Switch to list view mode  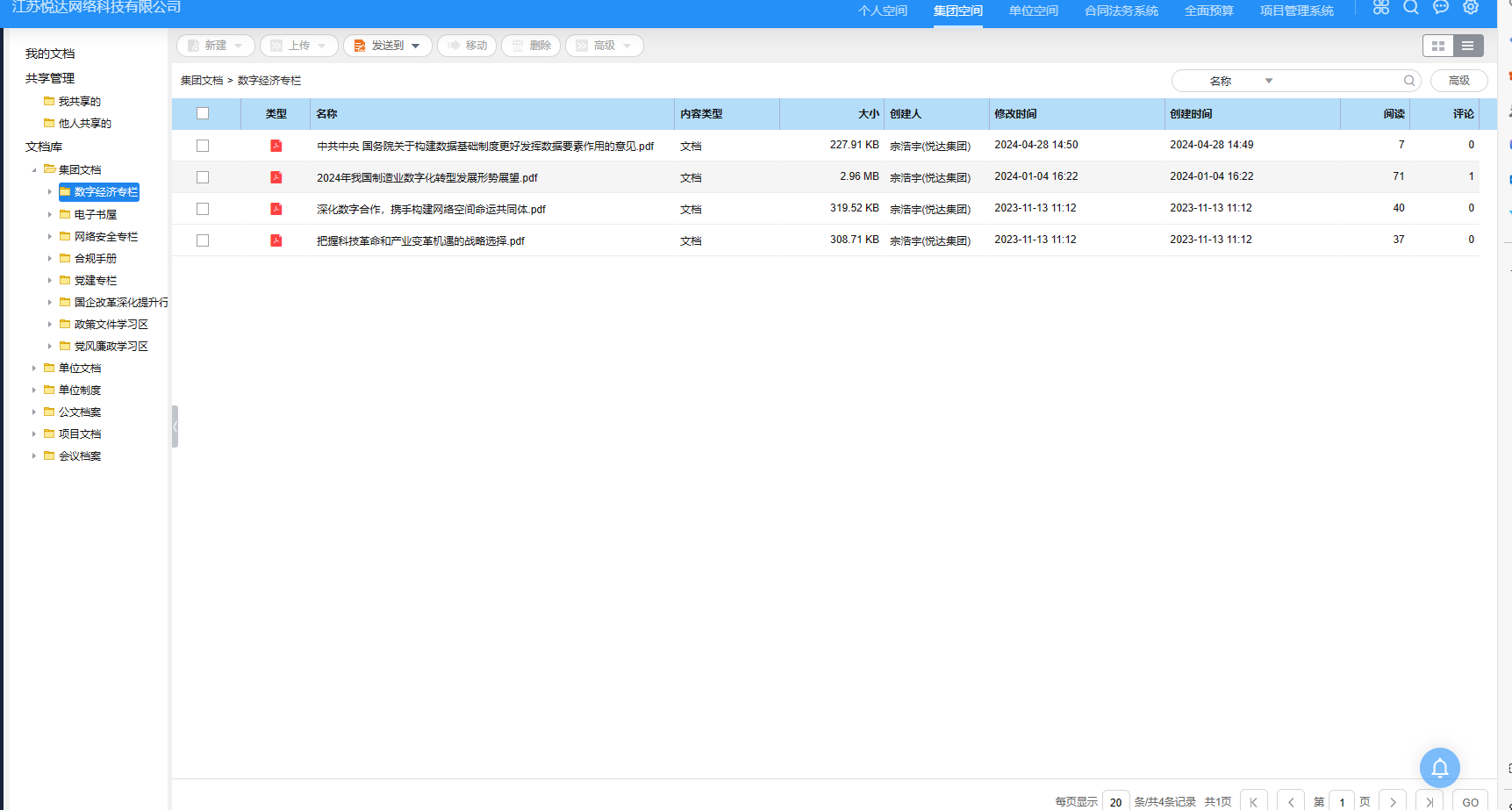click(1468, 46)
